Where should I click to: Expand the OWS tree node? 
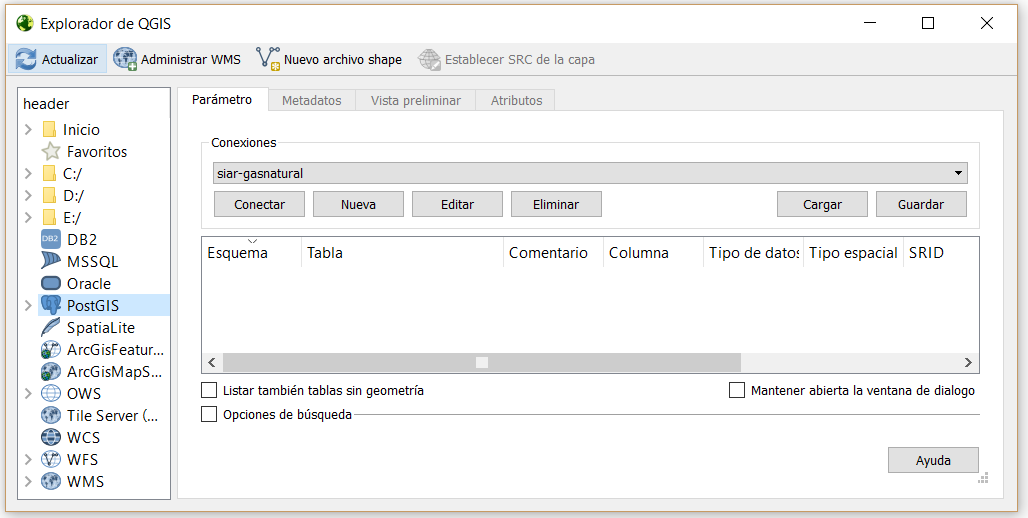click(28, 393)
